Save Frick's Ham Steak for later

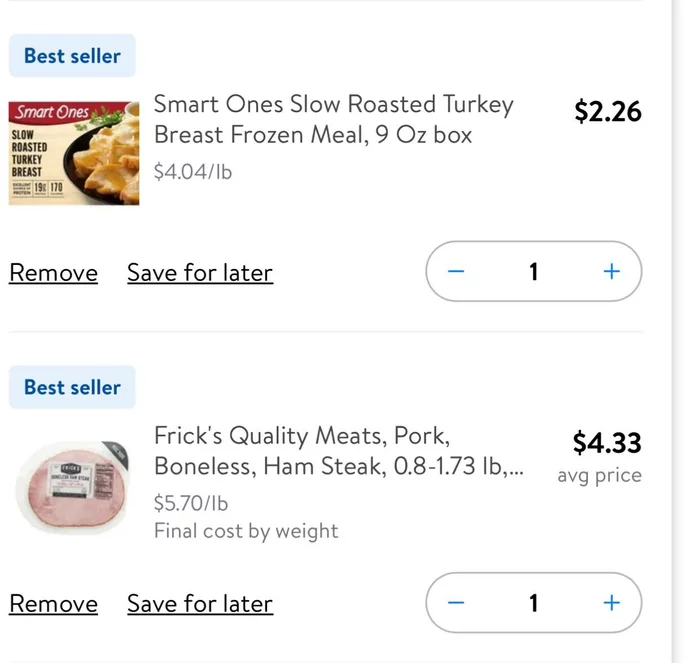coord(200,604)
